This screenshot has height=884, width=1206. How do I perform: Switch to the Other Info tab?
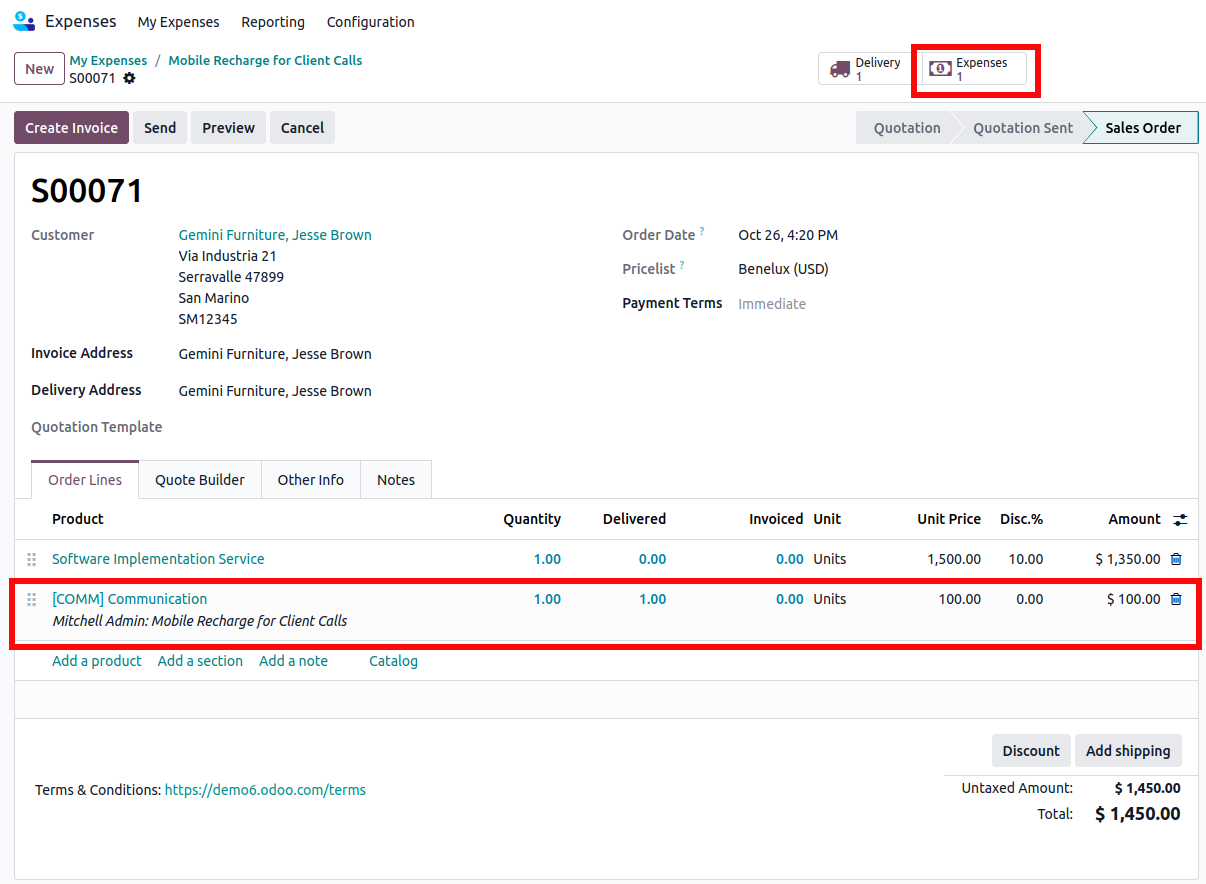tap(310, 480)
